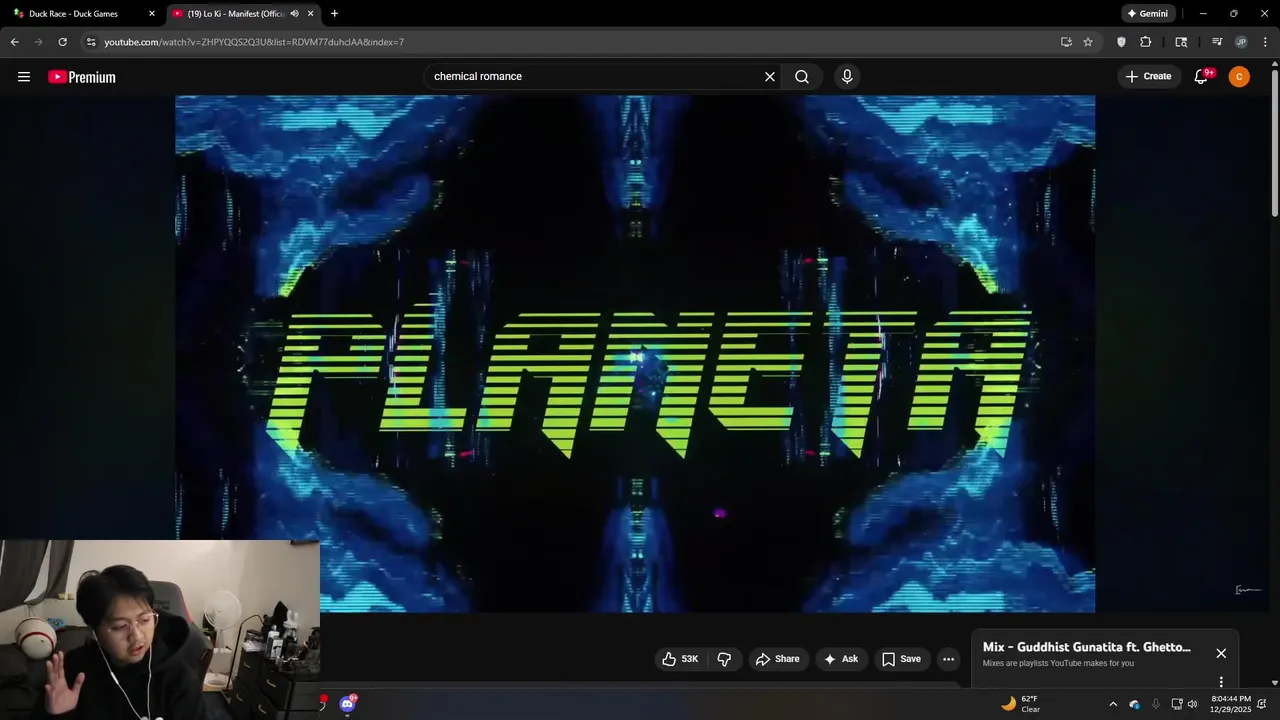Viewport: 1280px width, 720px height.
Task: Like the video (53K)
Action: pos(680,659)
